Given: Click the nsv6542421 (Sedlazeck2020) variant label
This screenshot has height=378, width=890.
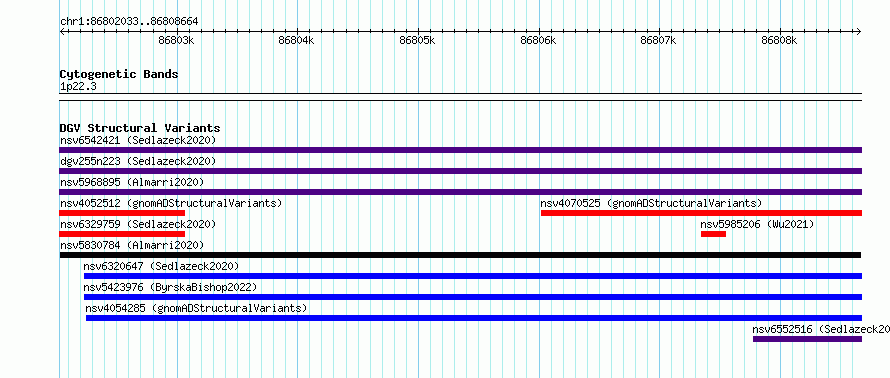Looking at the screenshot, I should point(138,140).
